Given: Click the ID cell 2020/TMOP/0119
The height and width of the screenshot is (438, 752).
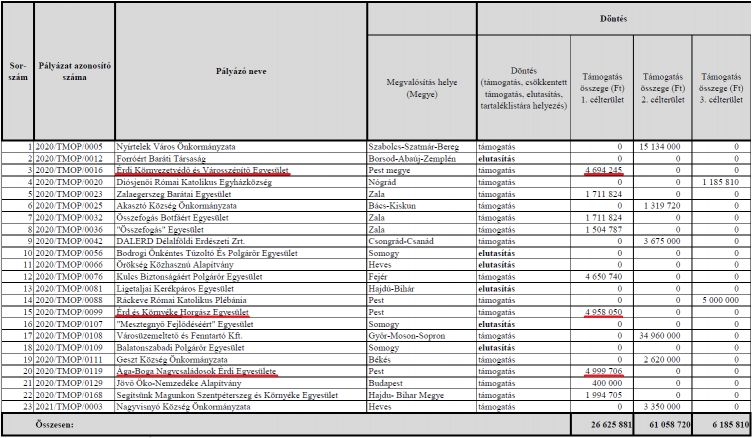Looking at the screenshot, I should click(72, 372).
